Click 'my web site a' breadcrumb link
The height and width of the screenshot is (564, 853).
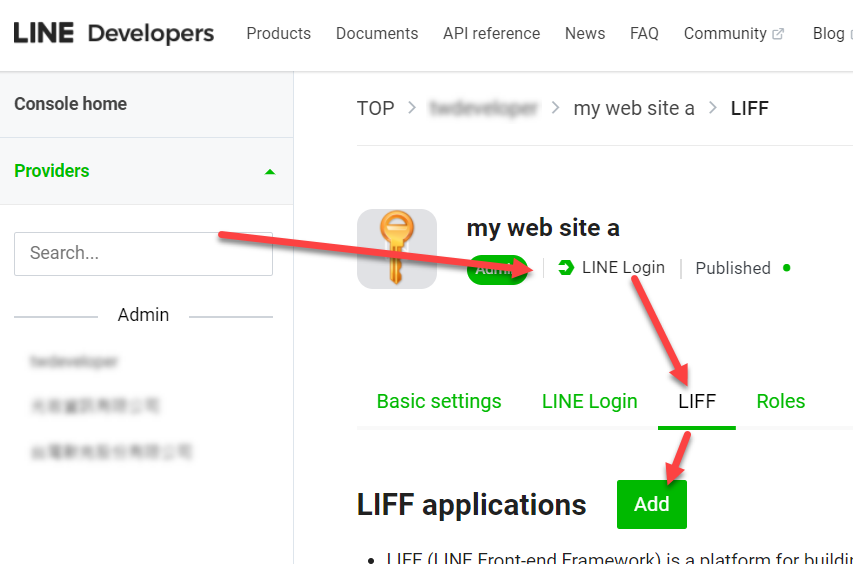point(633,108)
